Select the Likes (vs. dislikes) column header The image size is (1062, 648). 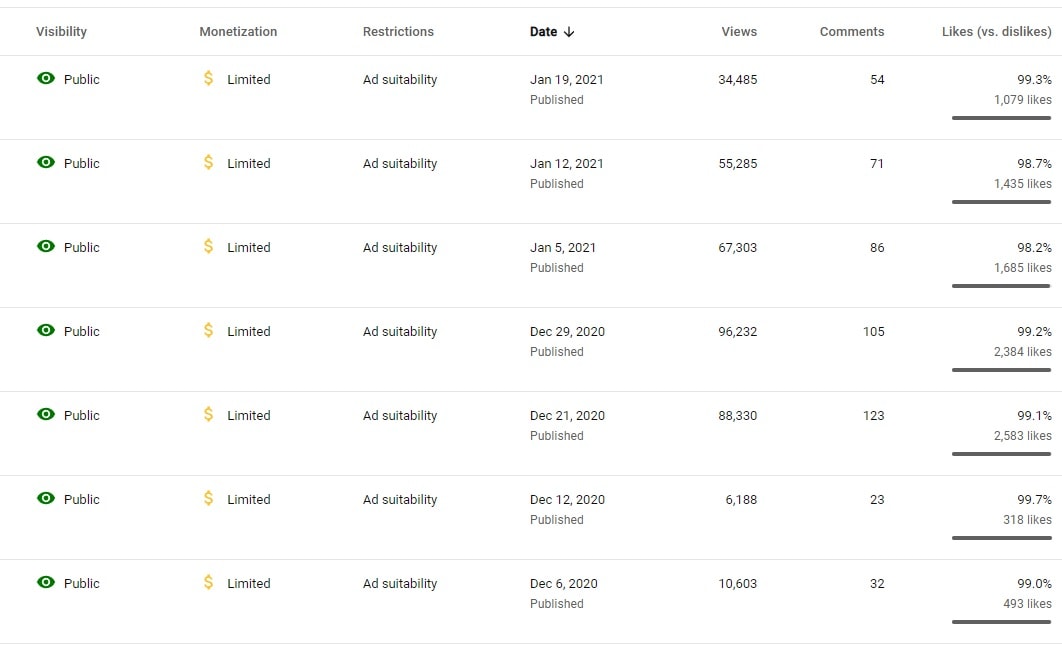point(996,32)
